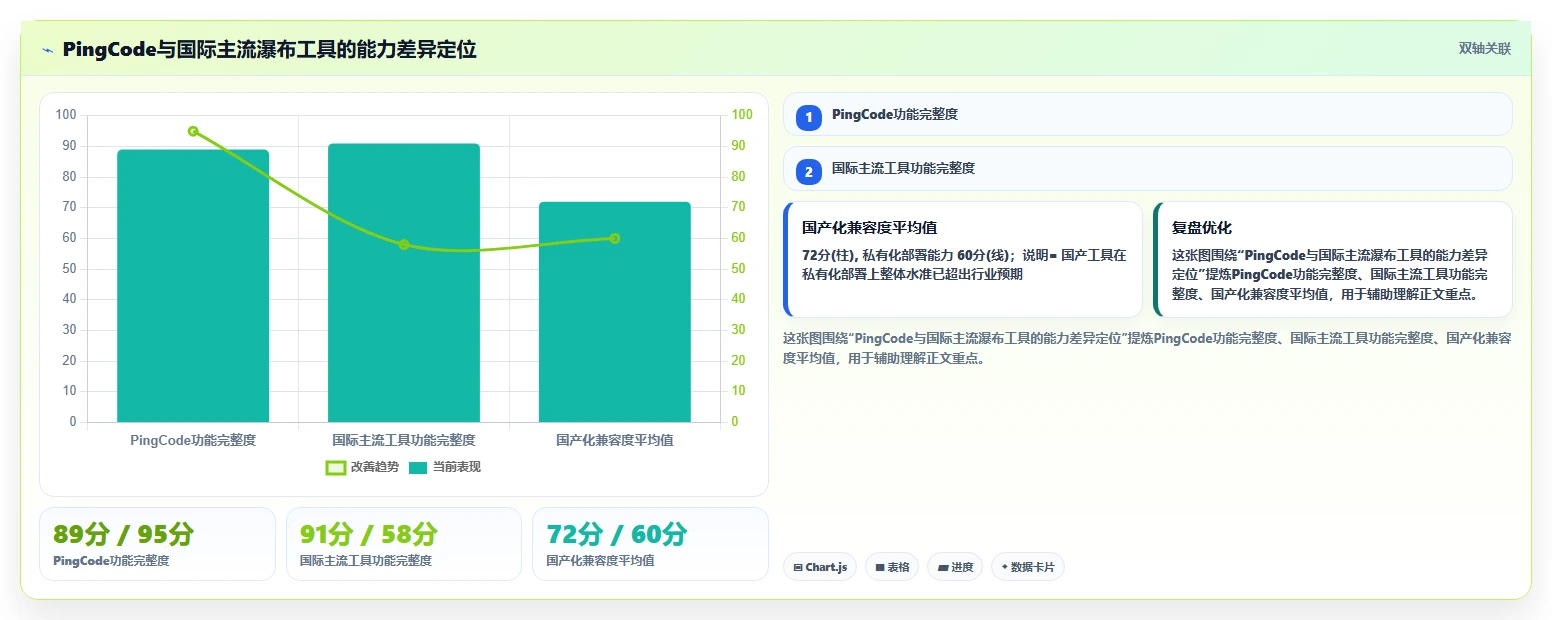Click the x-axis label PingCode功能完整度

193,440
